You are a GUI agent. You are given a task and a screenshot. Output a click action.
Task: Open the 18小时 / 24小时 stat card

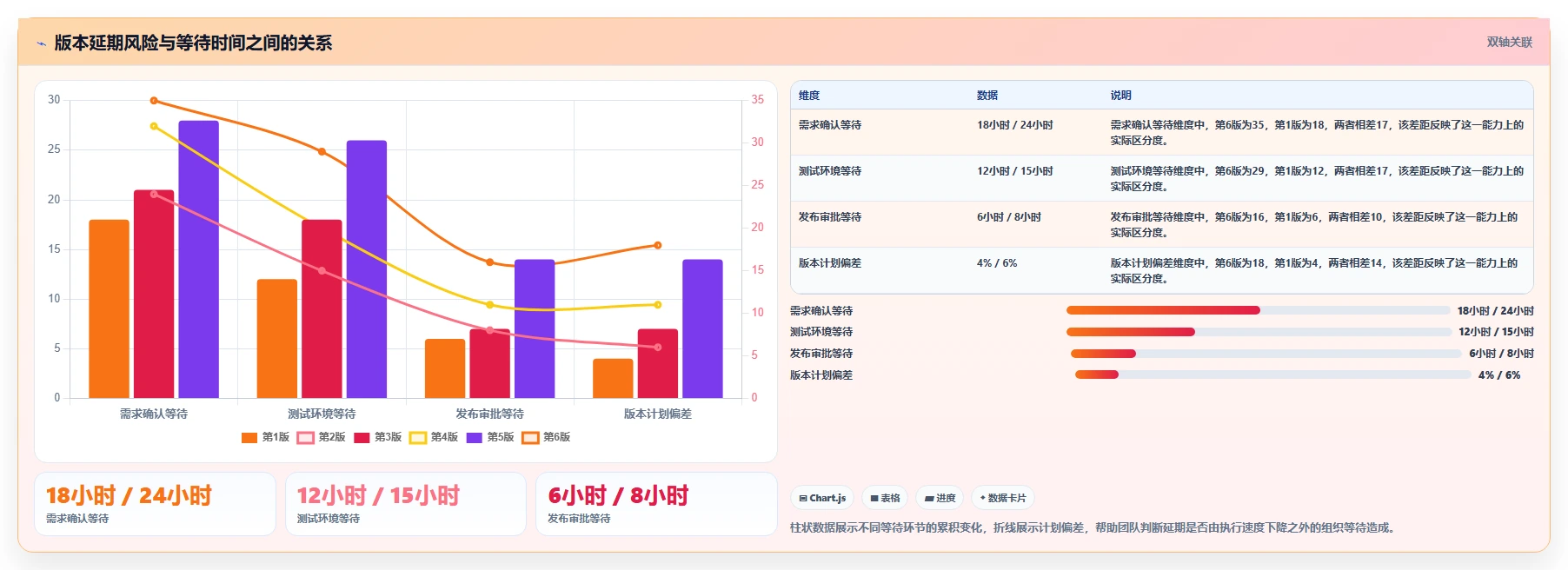155,504
